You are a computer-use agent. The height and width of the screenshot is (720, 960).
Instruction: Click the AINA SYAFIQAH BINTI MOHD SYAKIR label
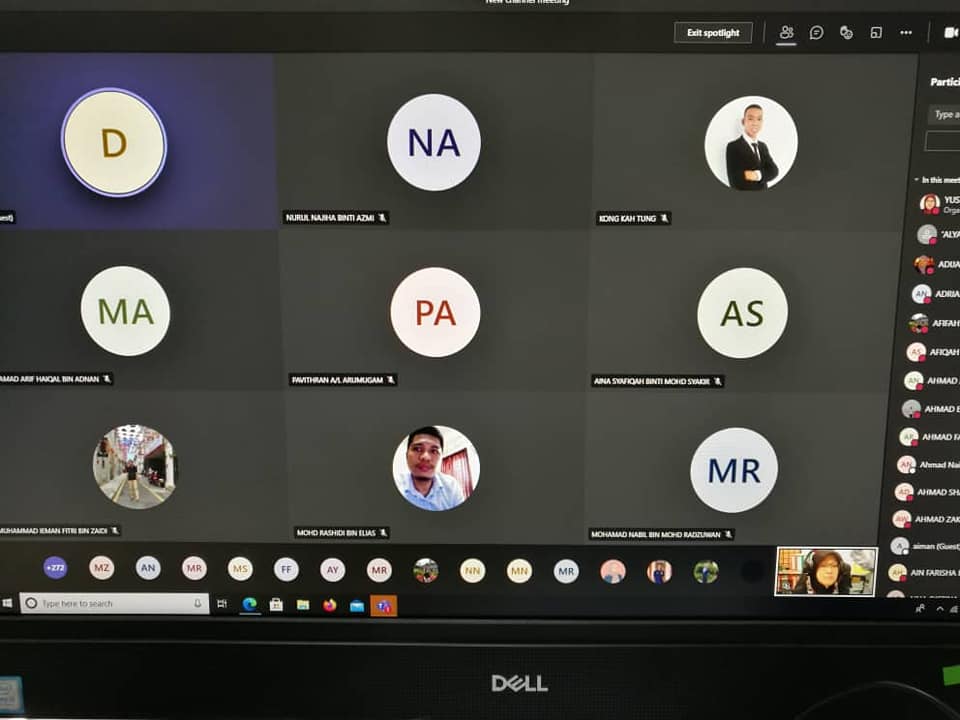click(651, 381)
